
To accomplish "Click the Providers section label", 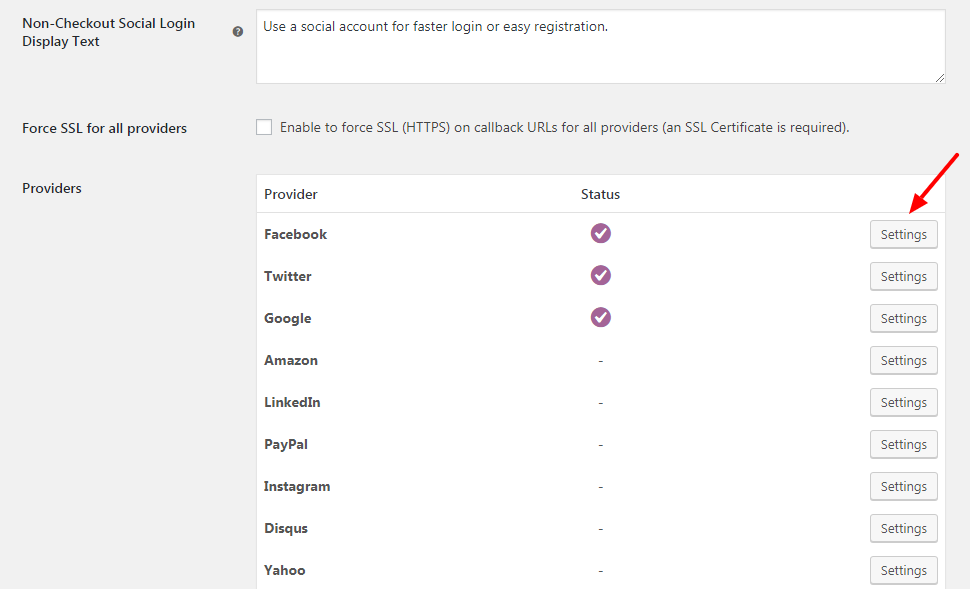I will tap(52, 188).
